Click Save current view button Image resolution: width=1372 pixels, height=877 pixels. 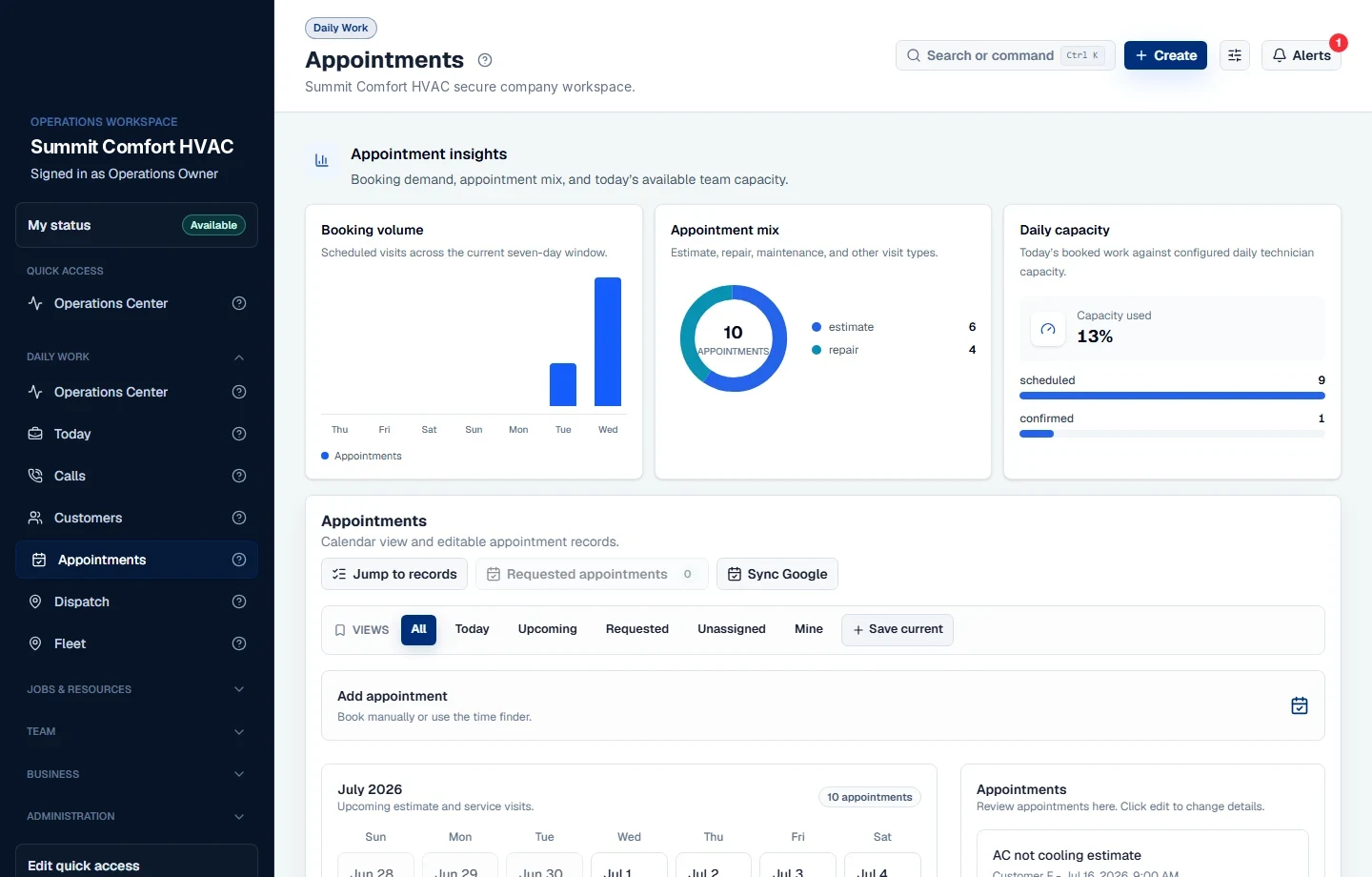(898, 629)
